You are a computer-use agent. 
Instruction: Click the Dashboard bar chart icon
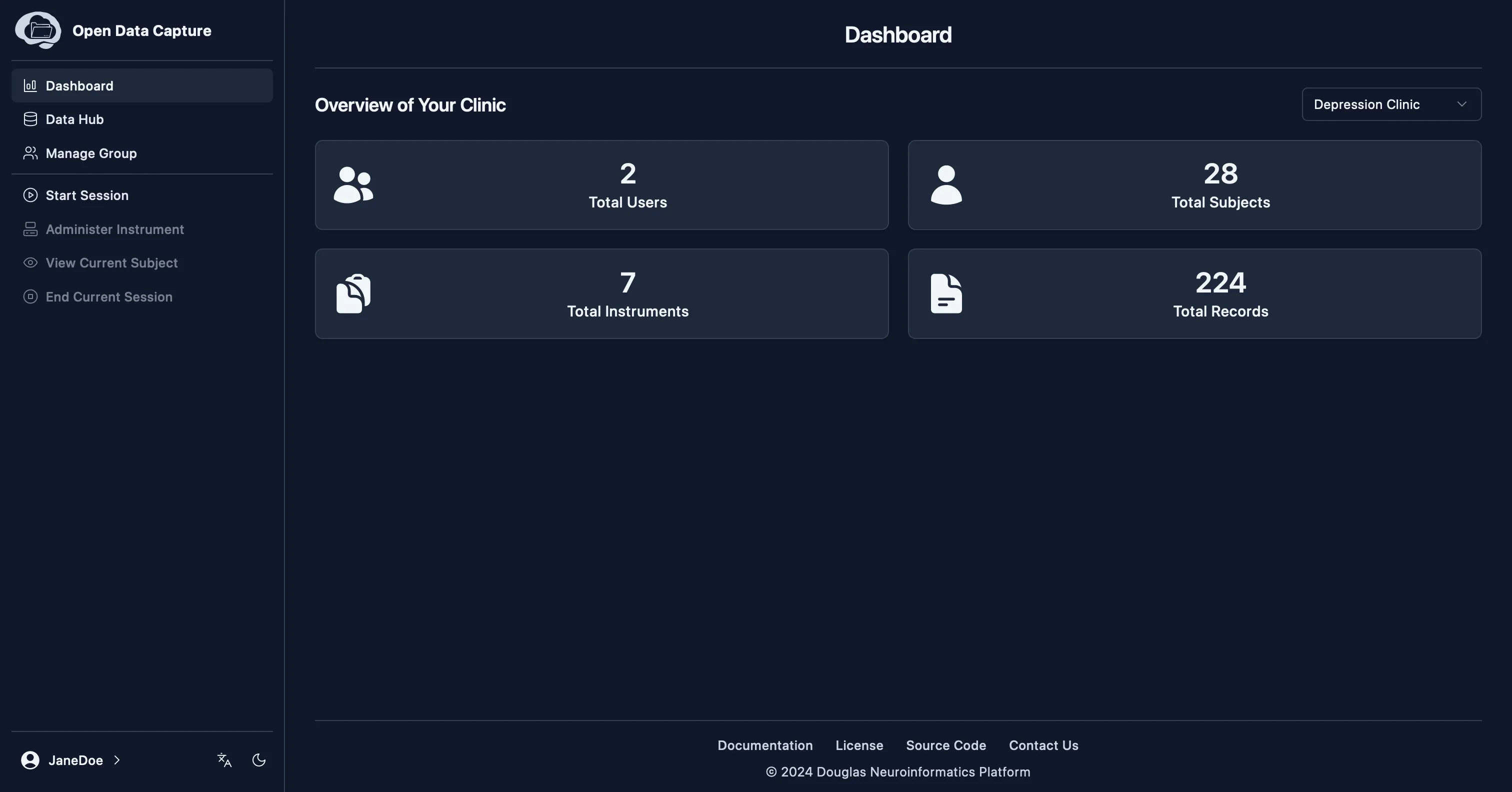coord(30,85)
